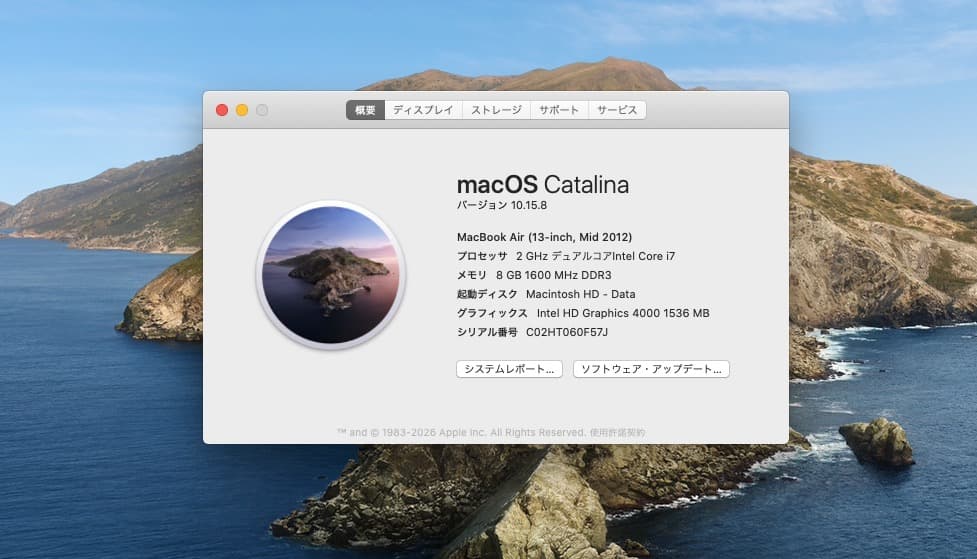Select the 概要 tab
The height and width of the screenshot is (559, 977).
click(365, 110)
